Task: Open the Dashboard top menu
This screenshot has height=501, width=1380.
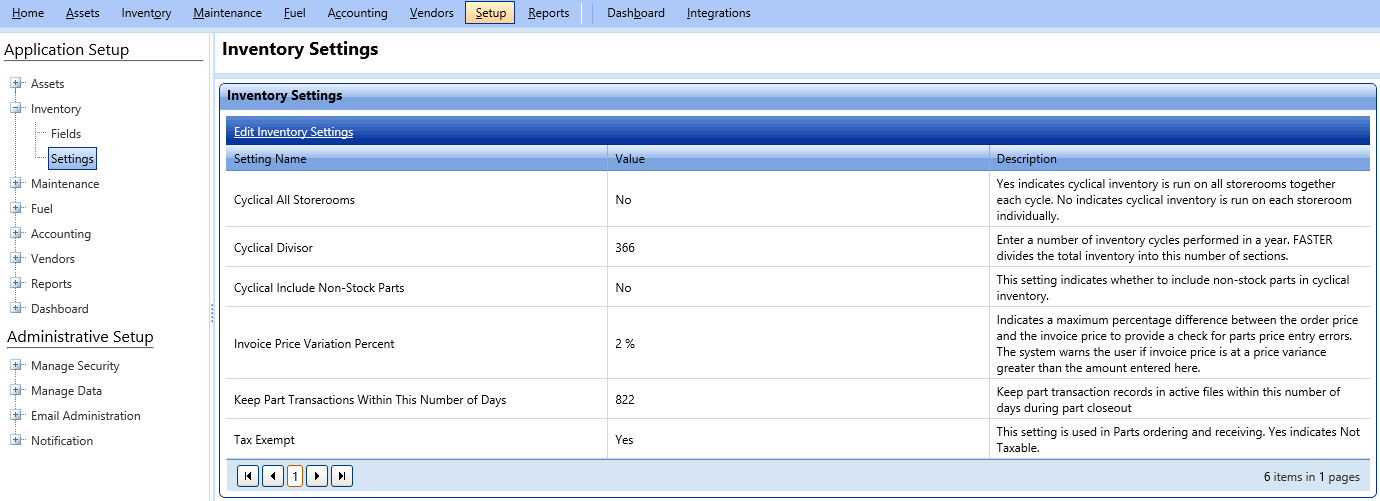Action: coord(635,13)
